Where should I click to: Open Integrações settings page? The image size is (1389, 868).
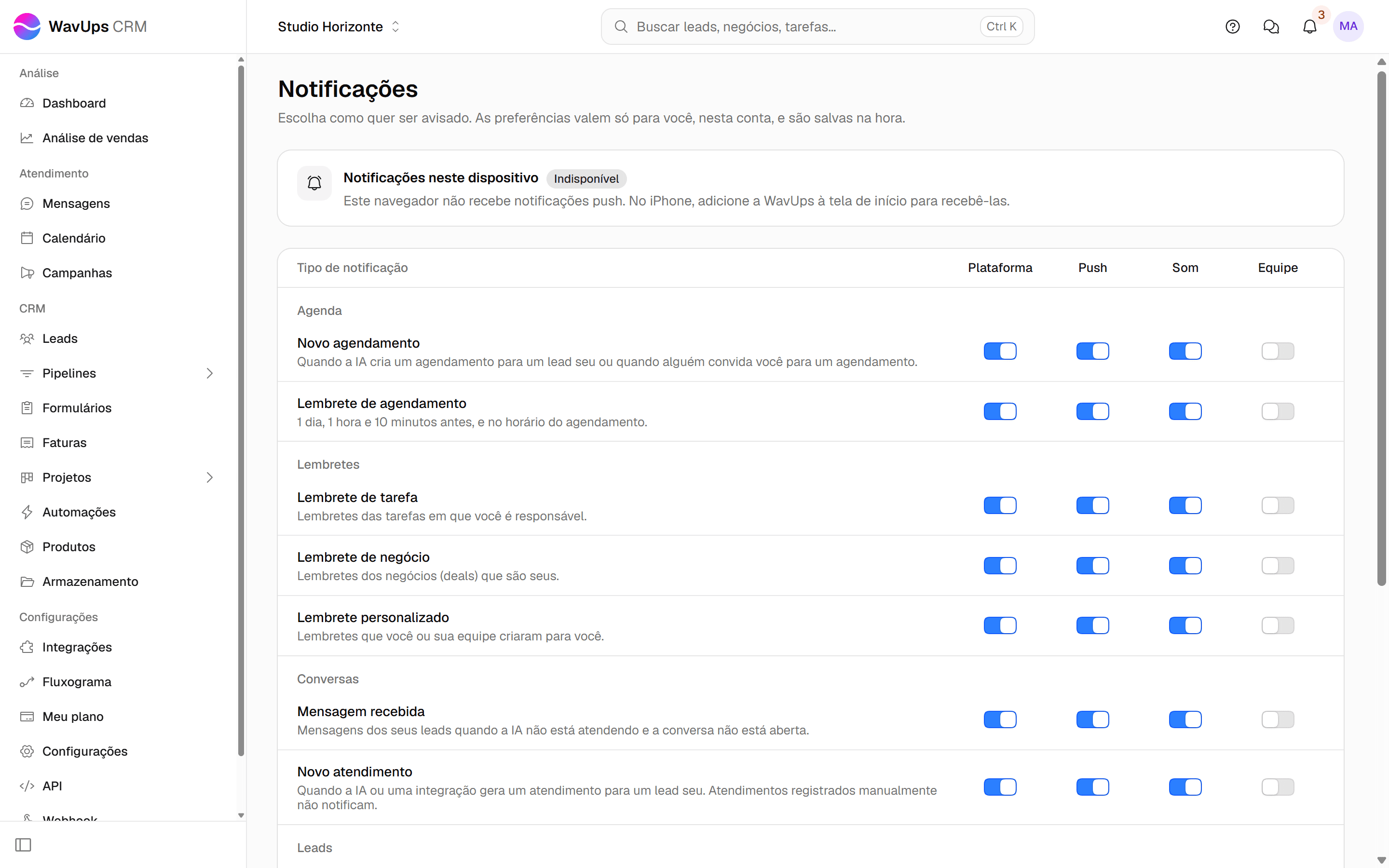click(118, 648)
